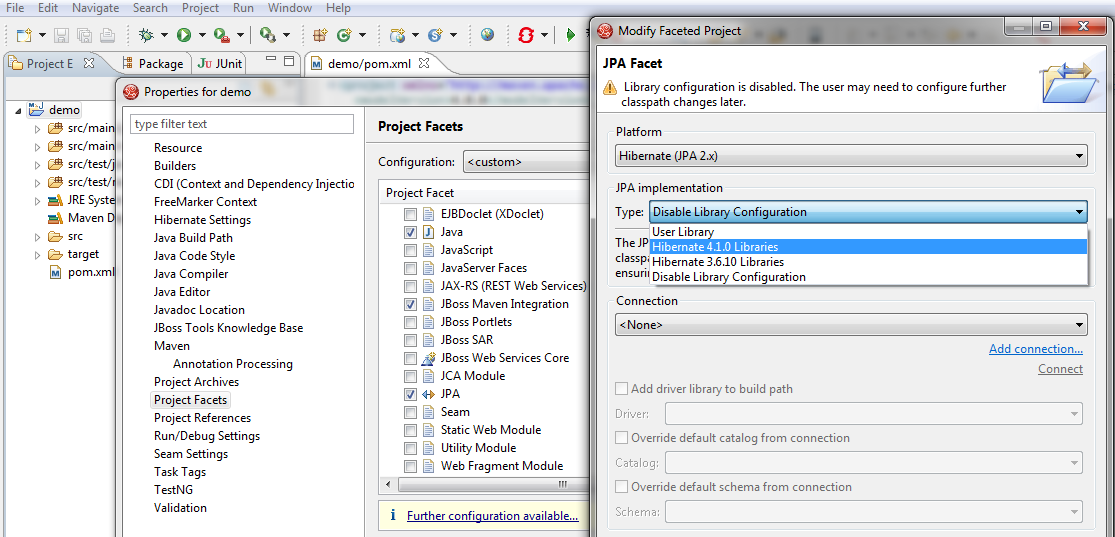This screenshot has width=1115, height=537.
Task: Toggle Add driver library to build path
Action: click(x=621, y=389)
